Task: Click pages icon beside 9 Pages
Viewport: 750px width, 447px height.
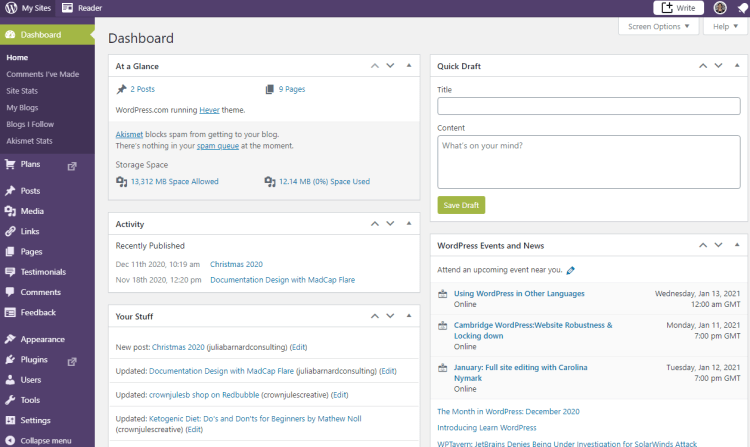Action: point(270,89)
